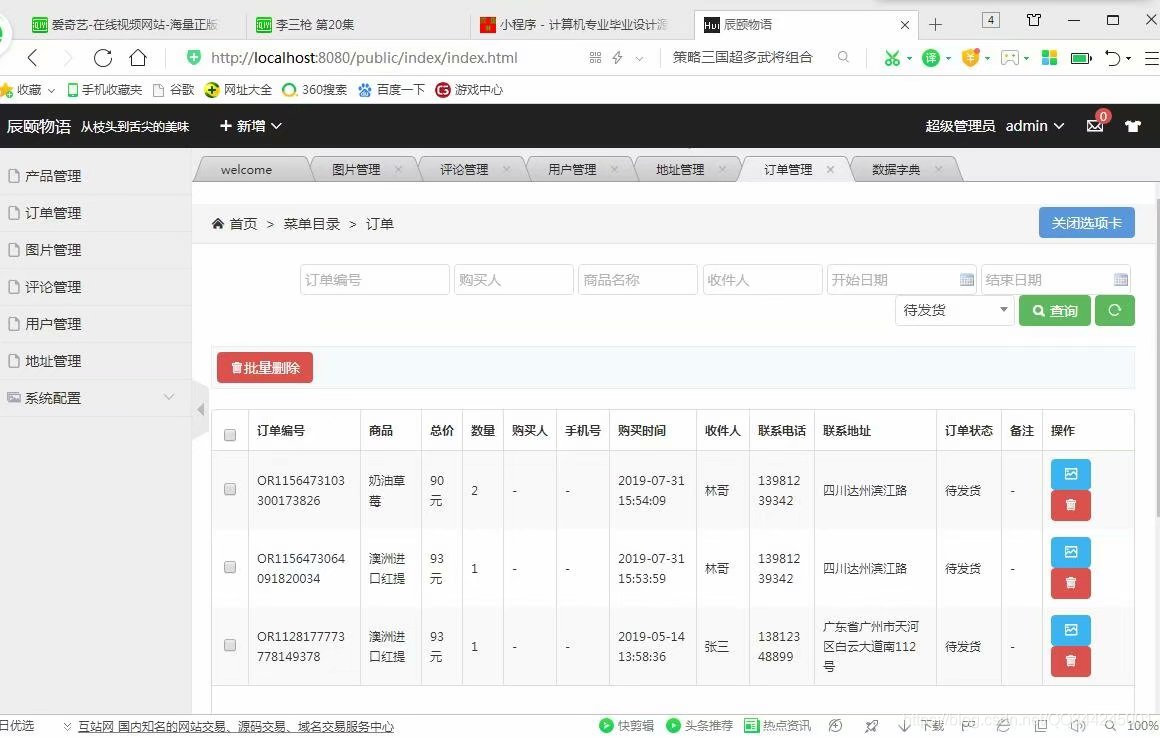Click the t-shirt skin theme icon
1160x738 pixels.
pos(1133,126)
